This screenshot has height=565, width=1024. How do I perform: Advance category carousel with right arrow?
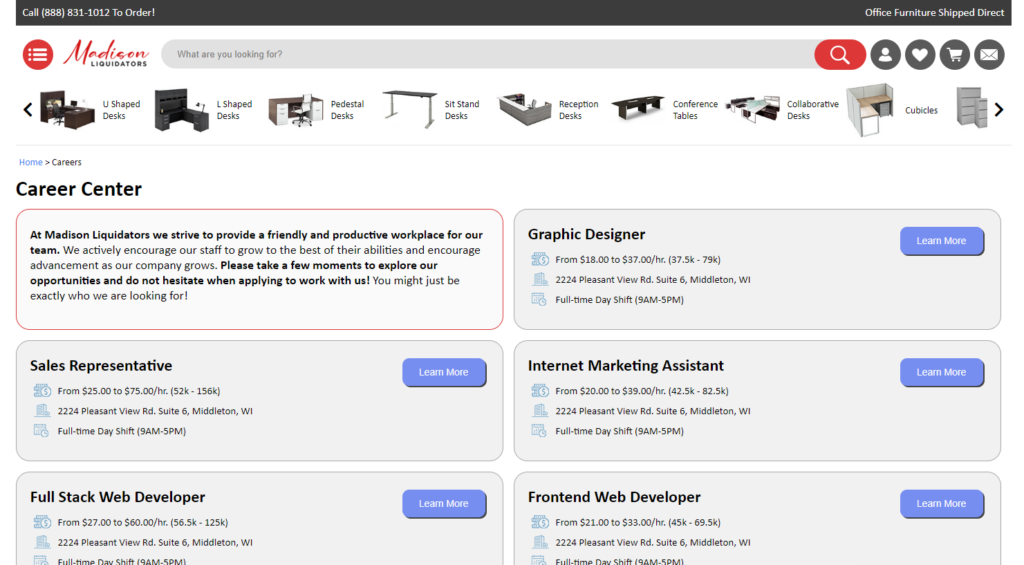(998, 110)
